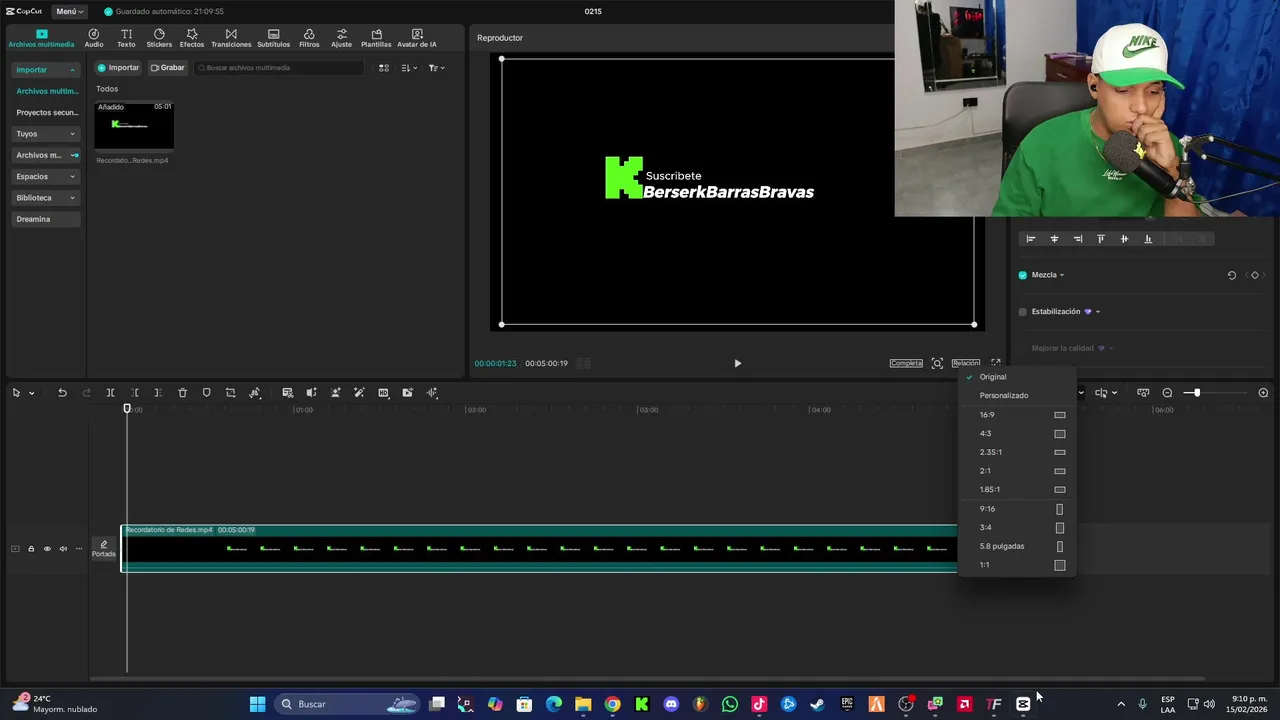Viewport: 1280px width, 720px height.
Task: Open the Filtros tab
Action: pos(309,38)
